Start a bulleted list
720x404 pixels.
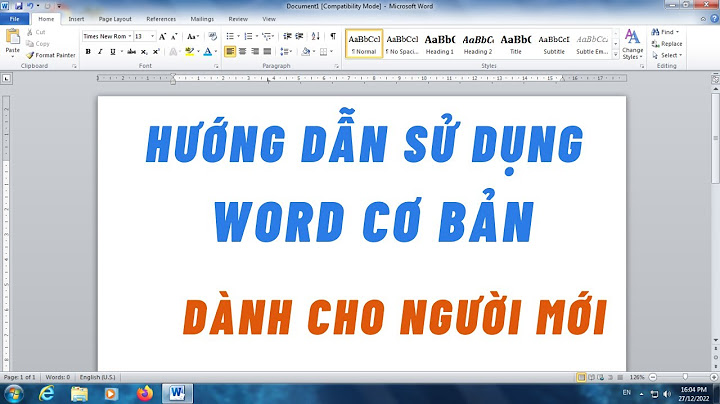[x=230, y=36]
